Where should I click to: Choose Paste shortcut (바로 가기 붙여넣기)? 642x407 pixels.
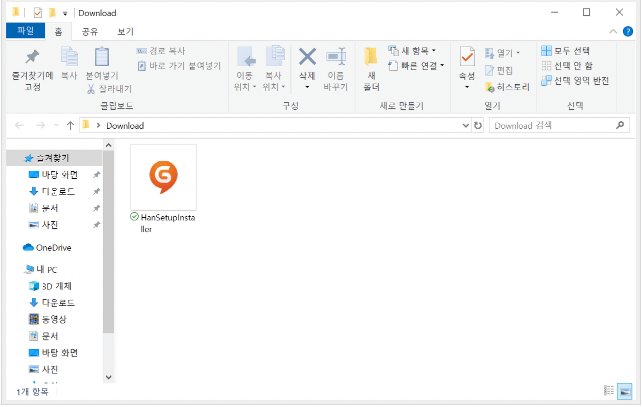[179, 66]
